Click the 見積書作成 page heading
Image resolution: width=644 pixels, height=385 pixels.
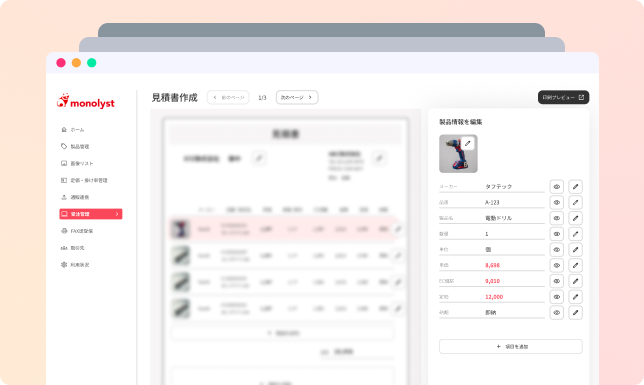175,97
